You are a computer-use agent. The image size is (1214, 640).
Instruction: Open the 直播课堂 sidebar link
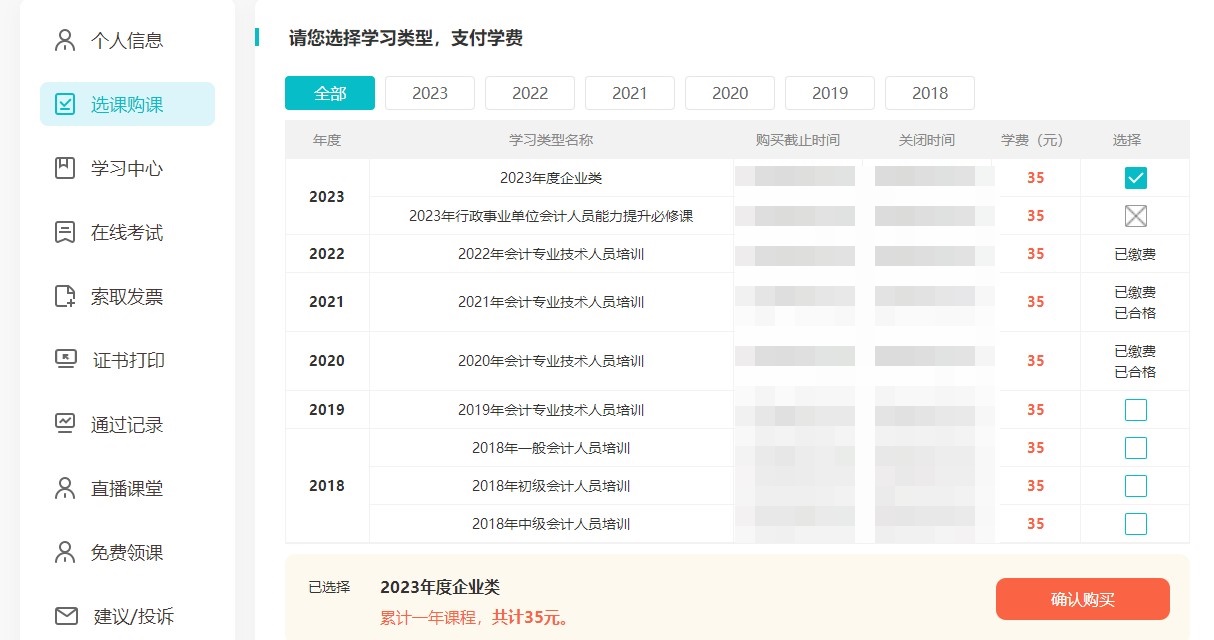[x=126, y=489]
